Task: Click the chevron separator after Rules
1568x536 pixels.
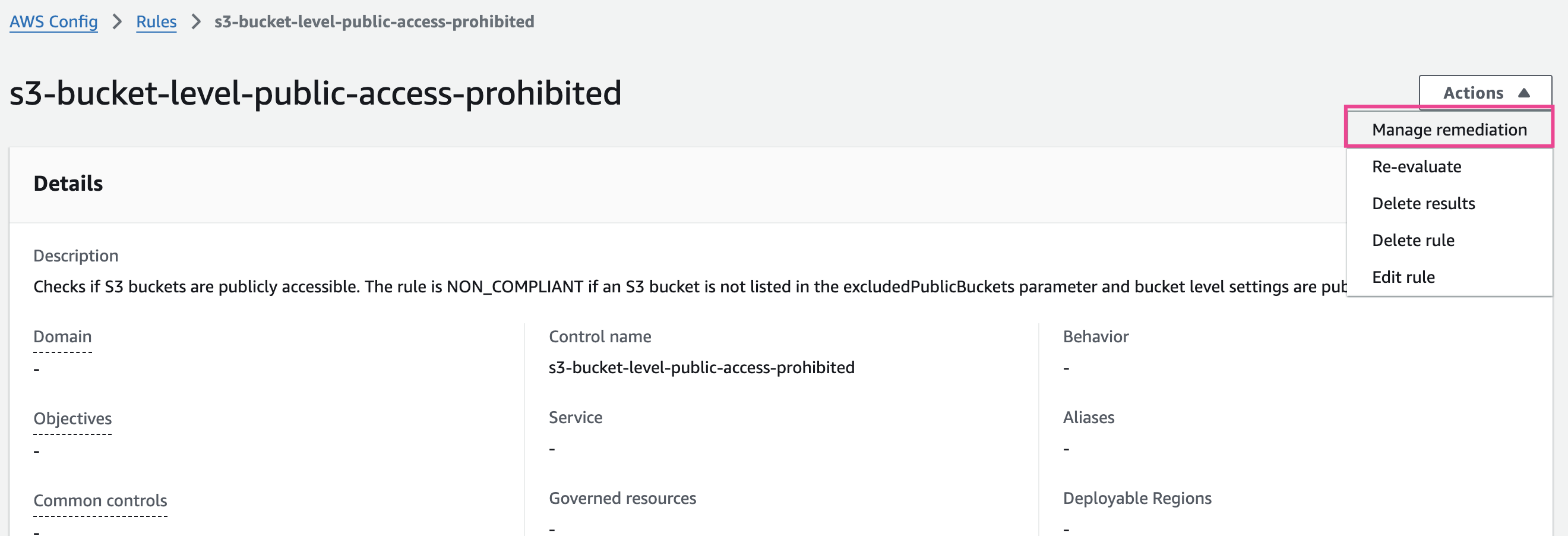Action: pyautogui.click(x=195, y=22)
